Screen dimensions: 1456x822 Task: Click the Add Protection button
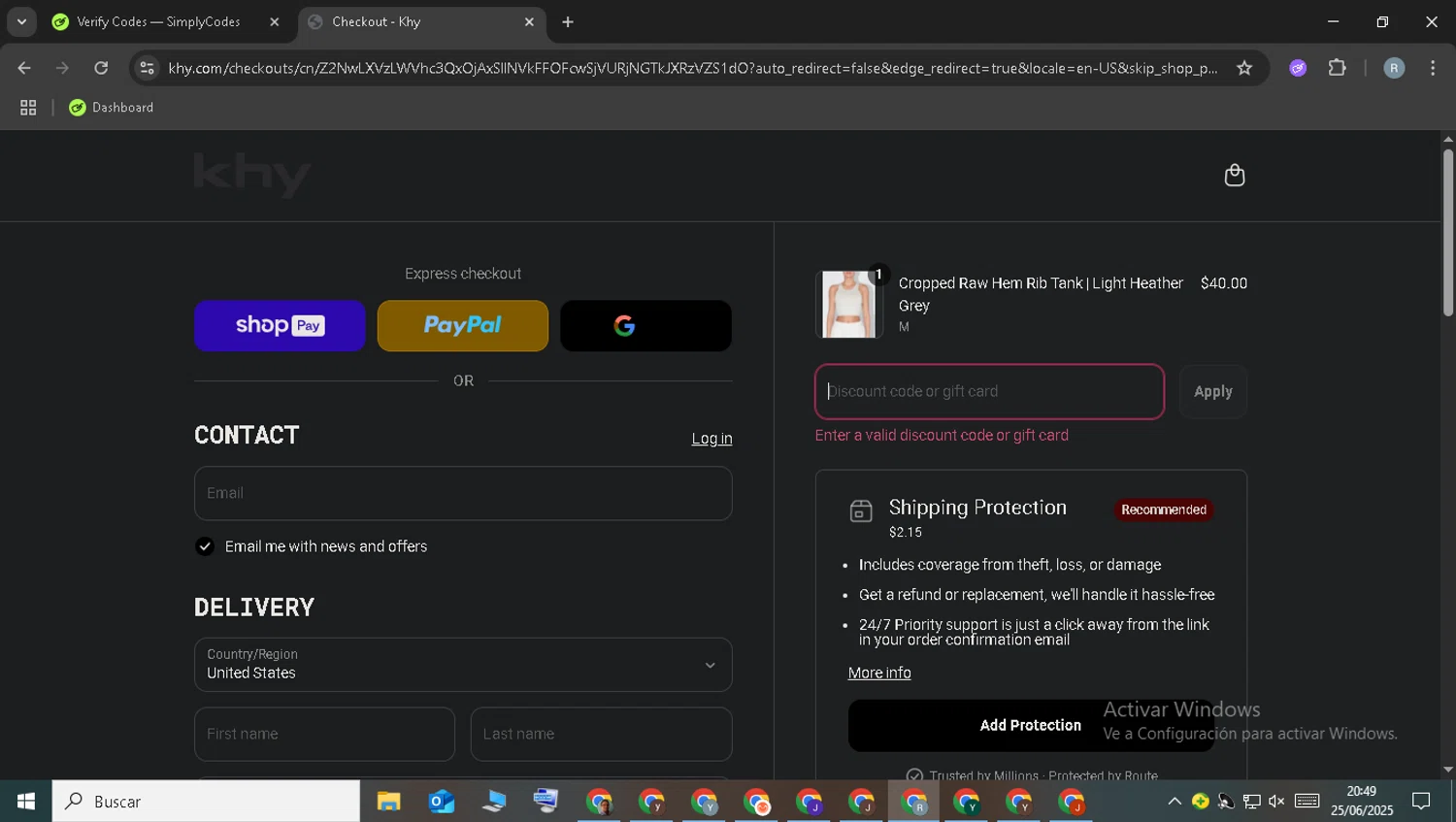point(1031,726)
